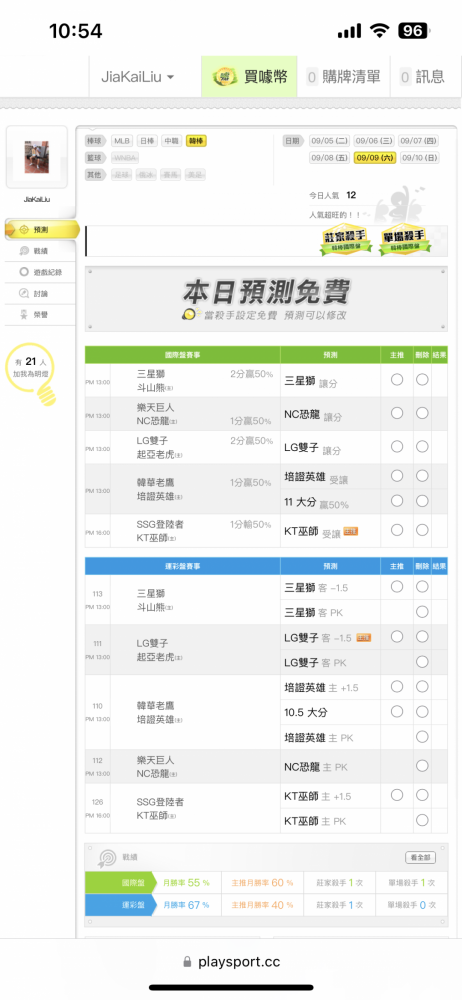Open the 買噱幣 coin purchase icon
462x1000 pixels.
[225, 77]
